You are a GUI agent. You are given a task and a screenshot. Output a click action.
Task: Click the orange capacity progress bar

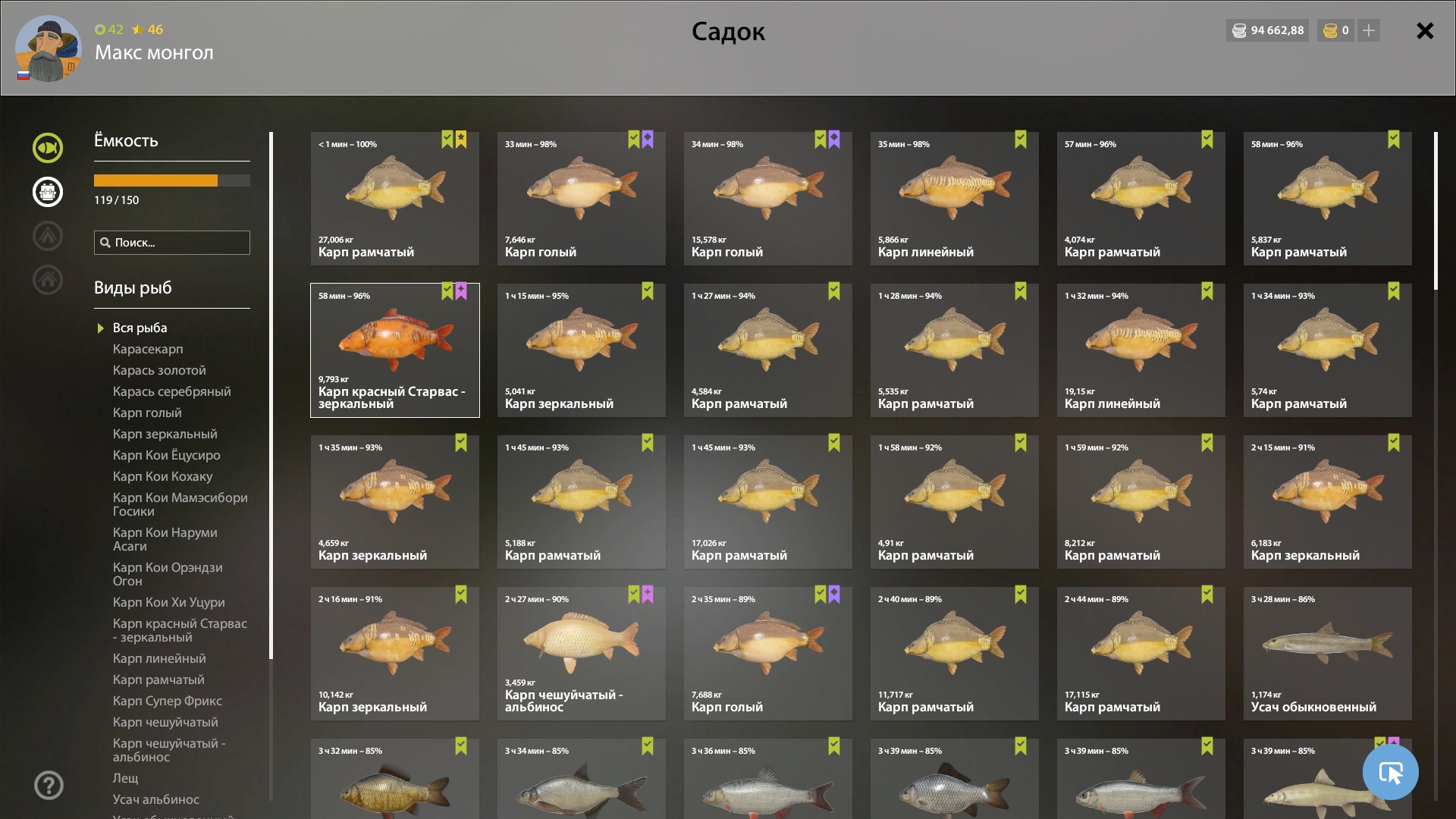click(172, 180)
